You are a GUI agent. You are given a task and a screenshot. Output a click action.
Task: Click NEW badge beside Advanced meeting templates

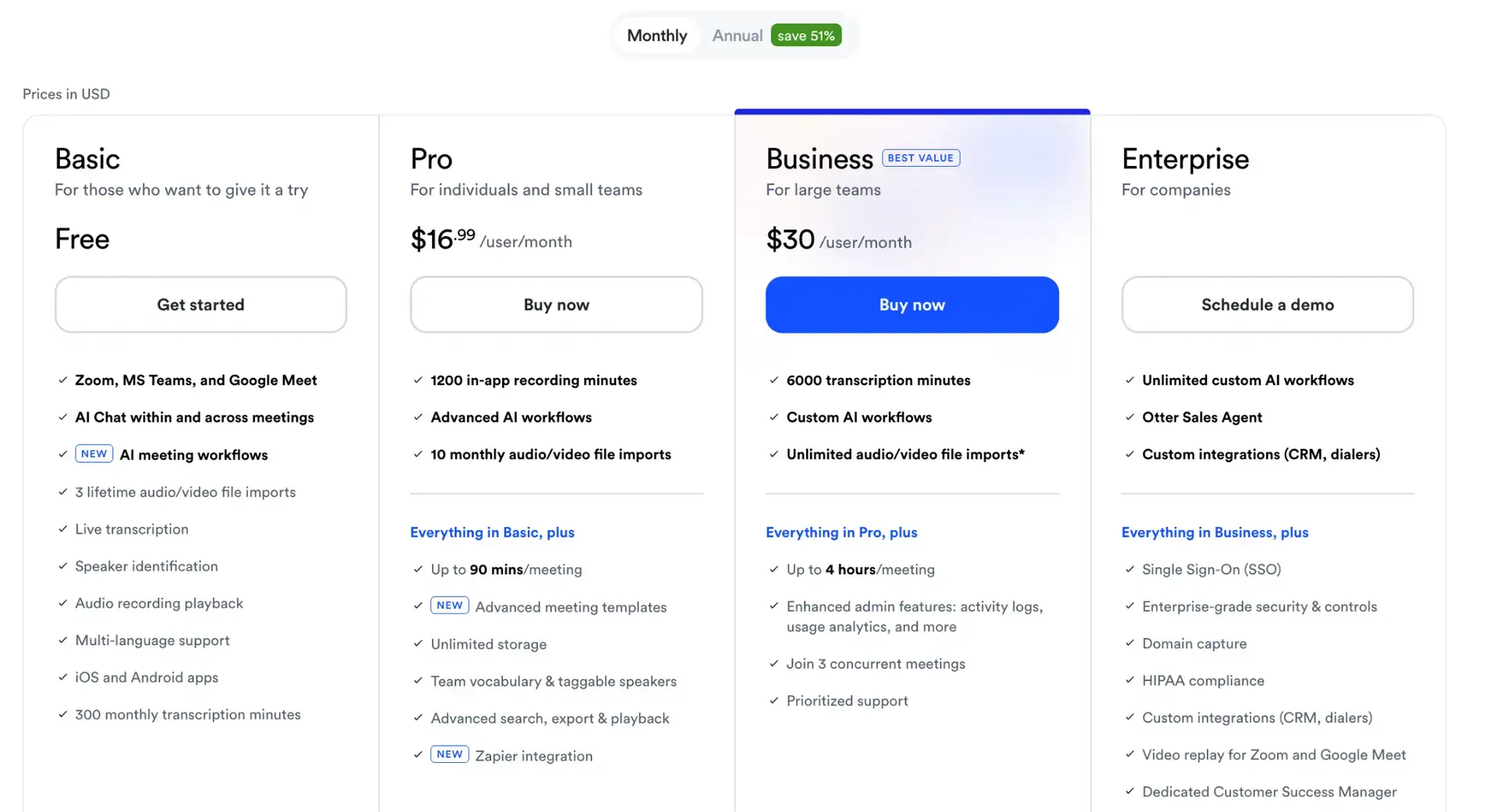pos(449,605)
